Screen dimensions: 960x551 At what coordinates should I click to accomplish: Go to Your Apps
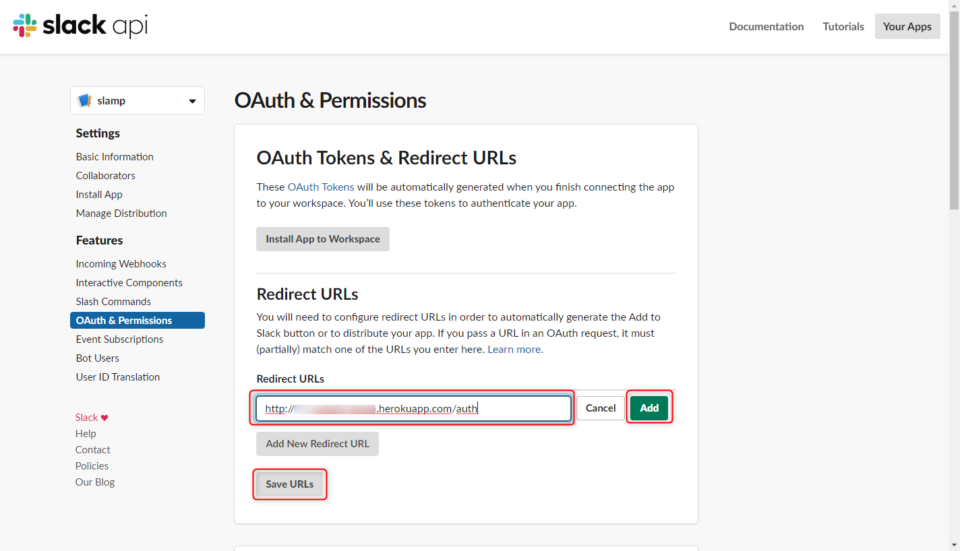[907, 27]
